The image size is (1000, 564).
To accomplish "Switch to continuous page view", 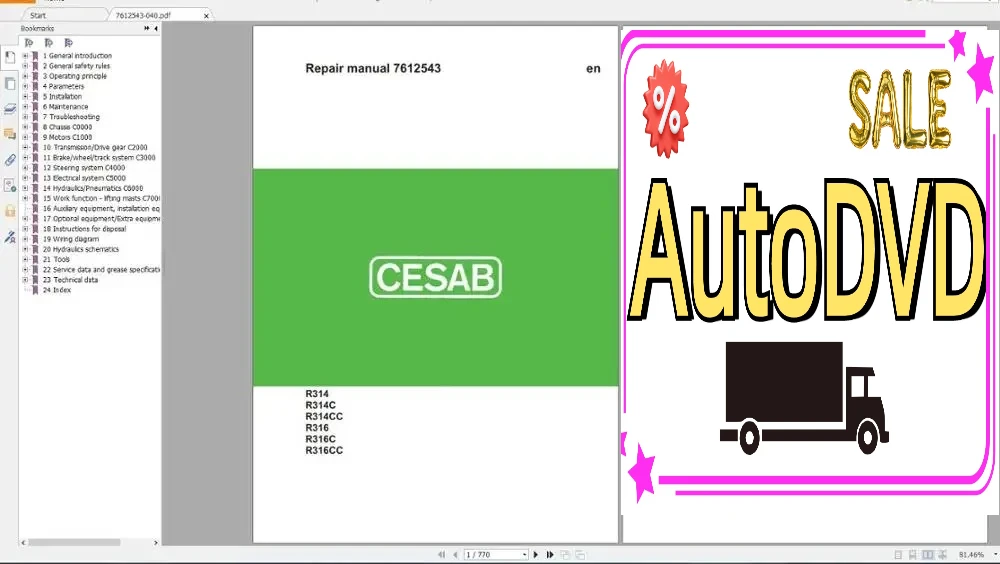I will point(913,555).
